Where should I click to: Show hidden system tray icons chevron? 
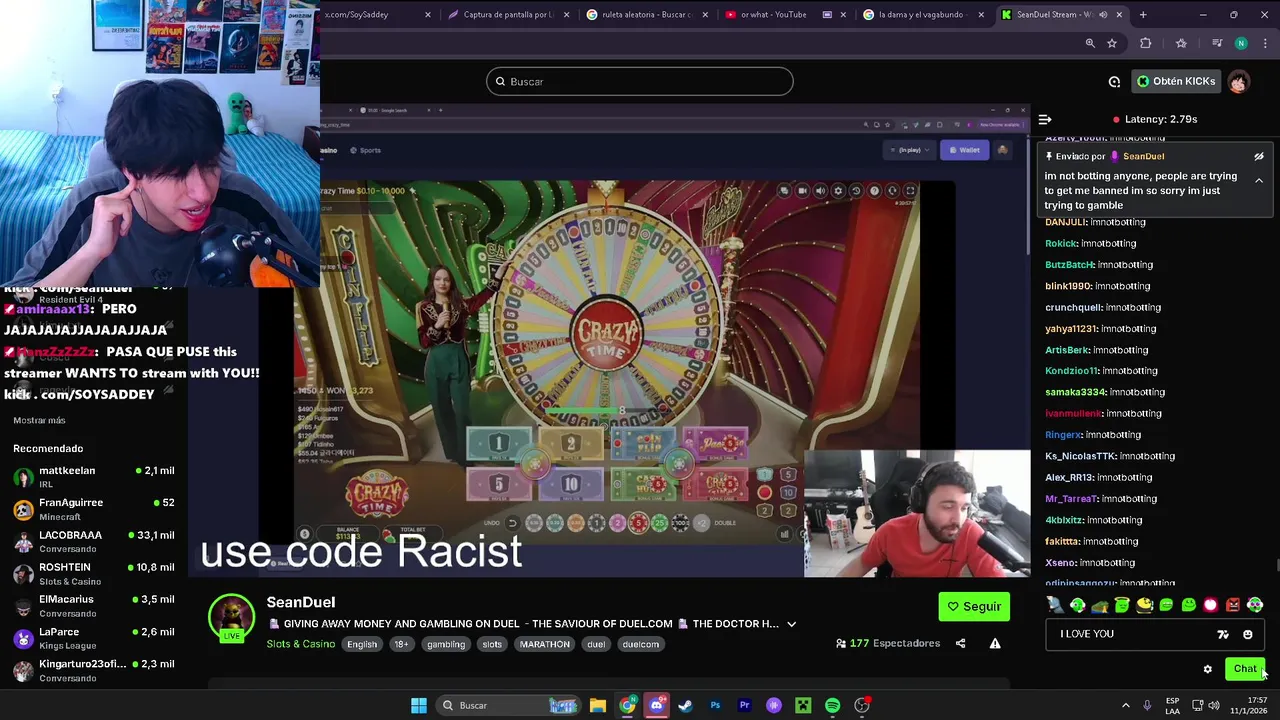[x=1125, y=706]
